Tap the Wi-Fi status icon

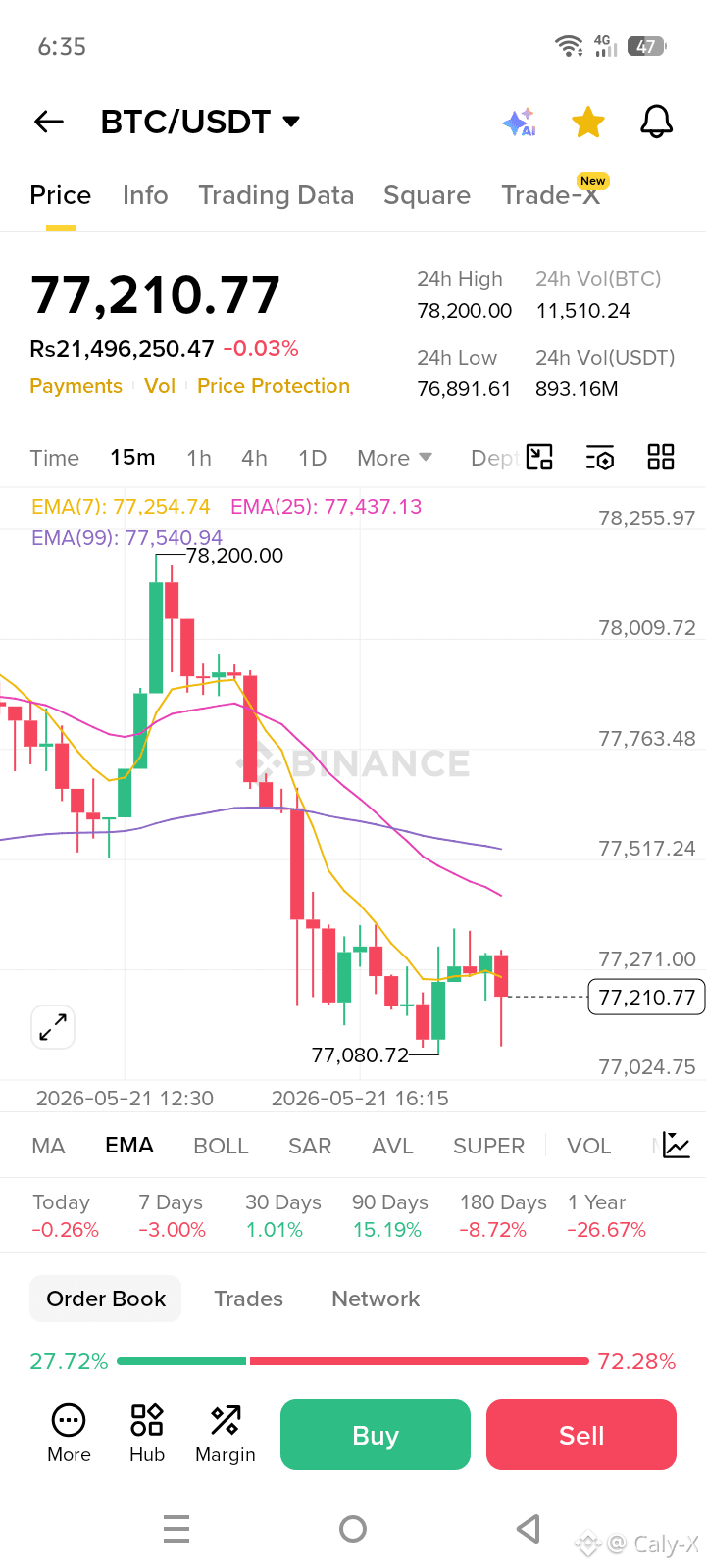pyautogui.click(x=569, y=46)
